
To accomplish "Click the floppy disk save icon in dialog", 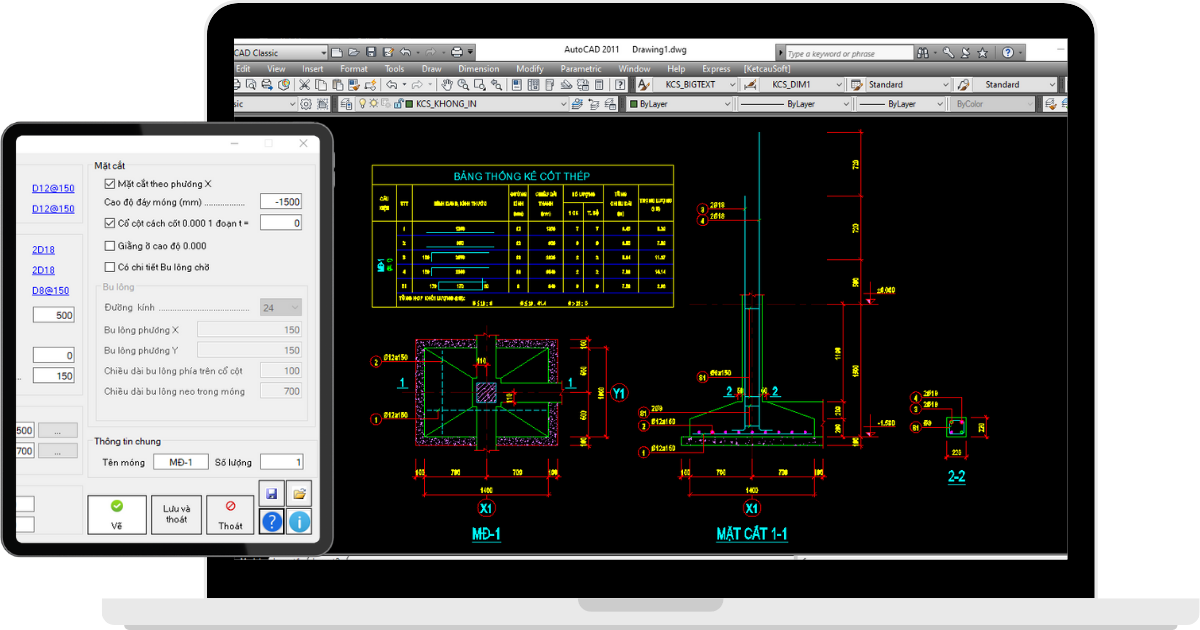I will point(271,494).
